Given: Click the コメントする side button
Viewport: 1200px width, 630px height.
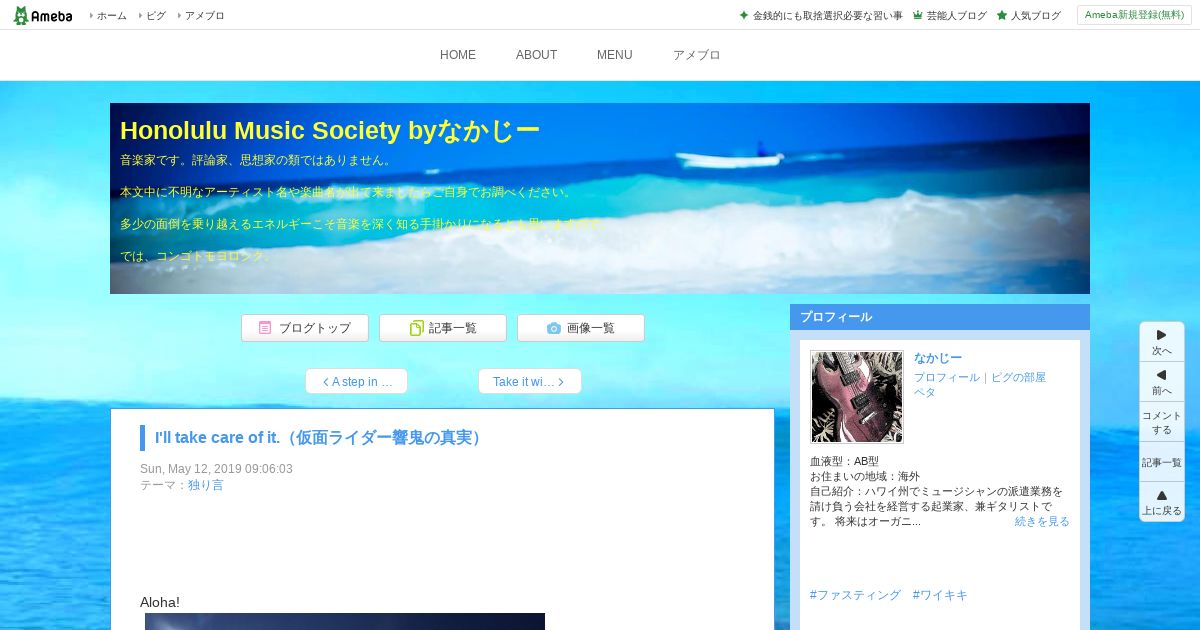Looking at the screenshot, I should (1162, 422).
